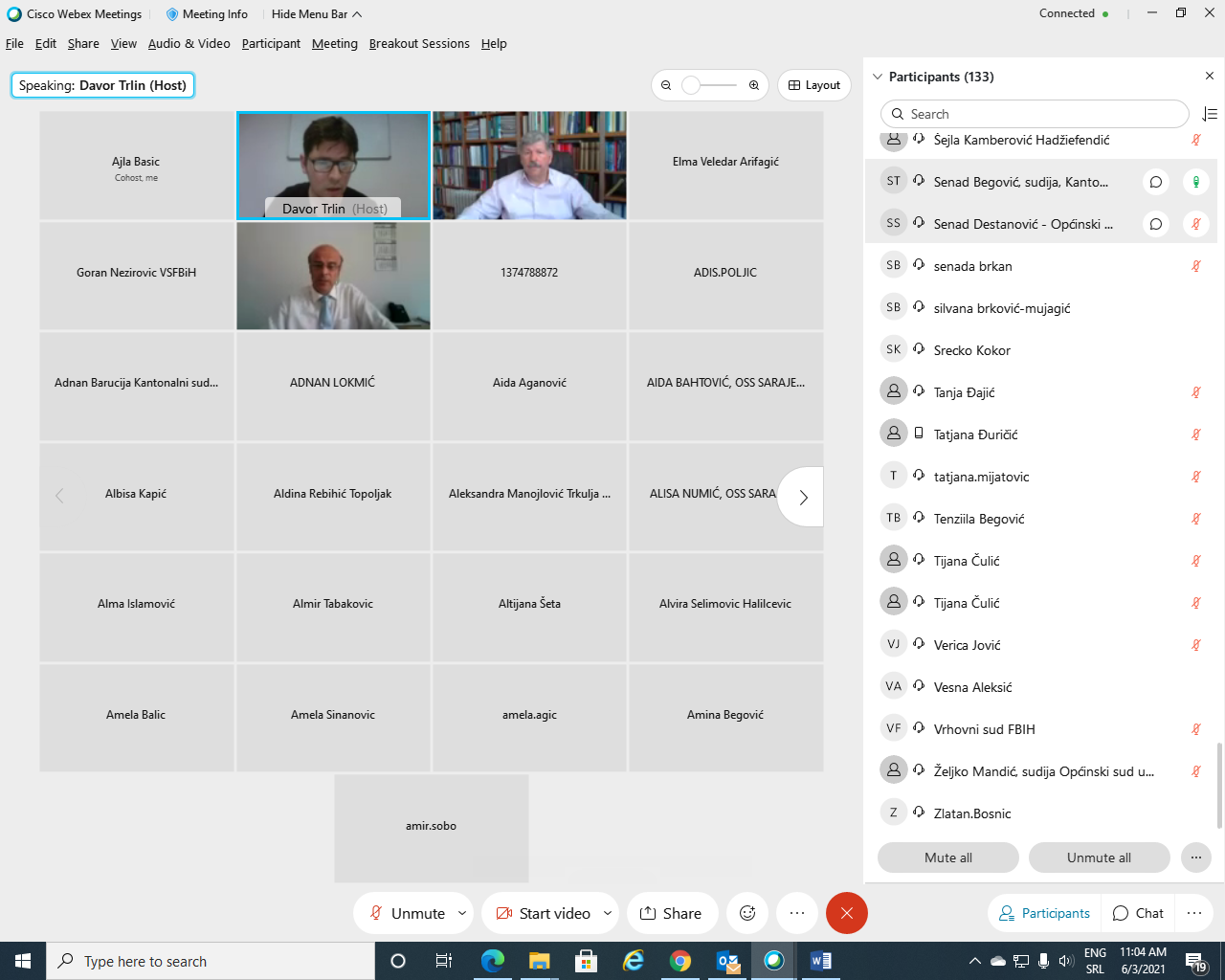This screenshot has height=980, width=1225.
Task: Open the participant list sort icon
Action: click(x=1209, y=114)
